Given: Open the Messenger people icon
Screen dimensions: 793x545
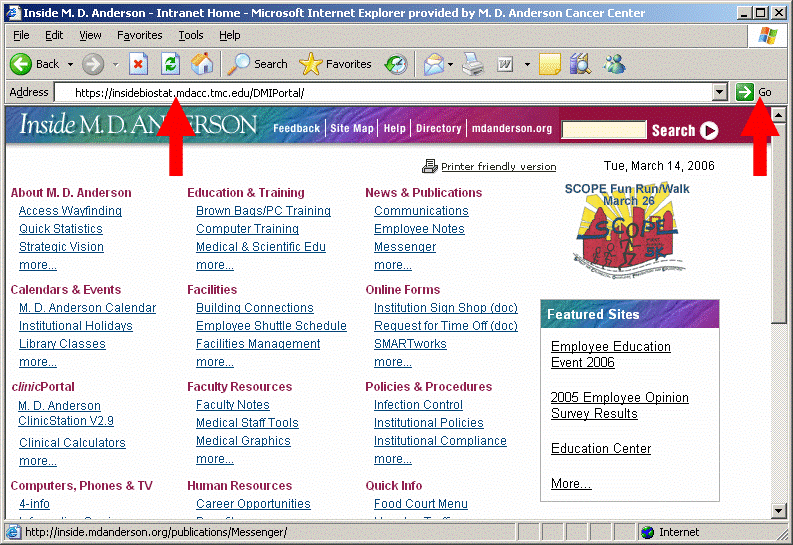Looking at the screenshot, I should (x=614, y=64).
